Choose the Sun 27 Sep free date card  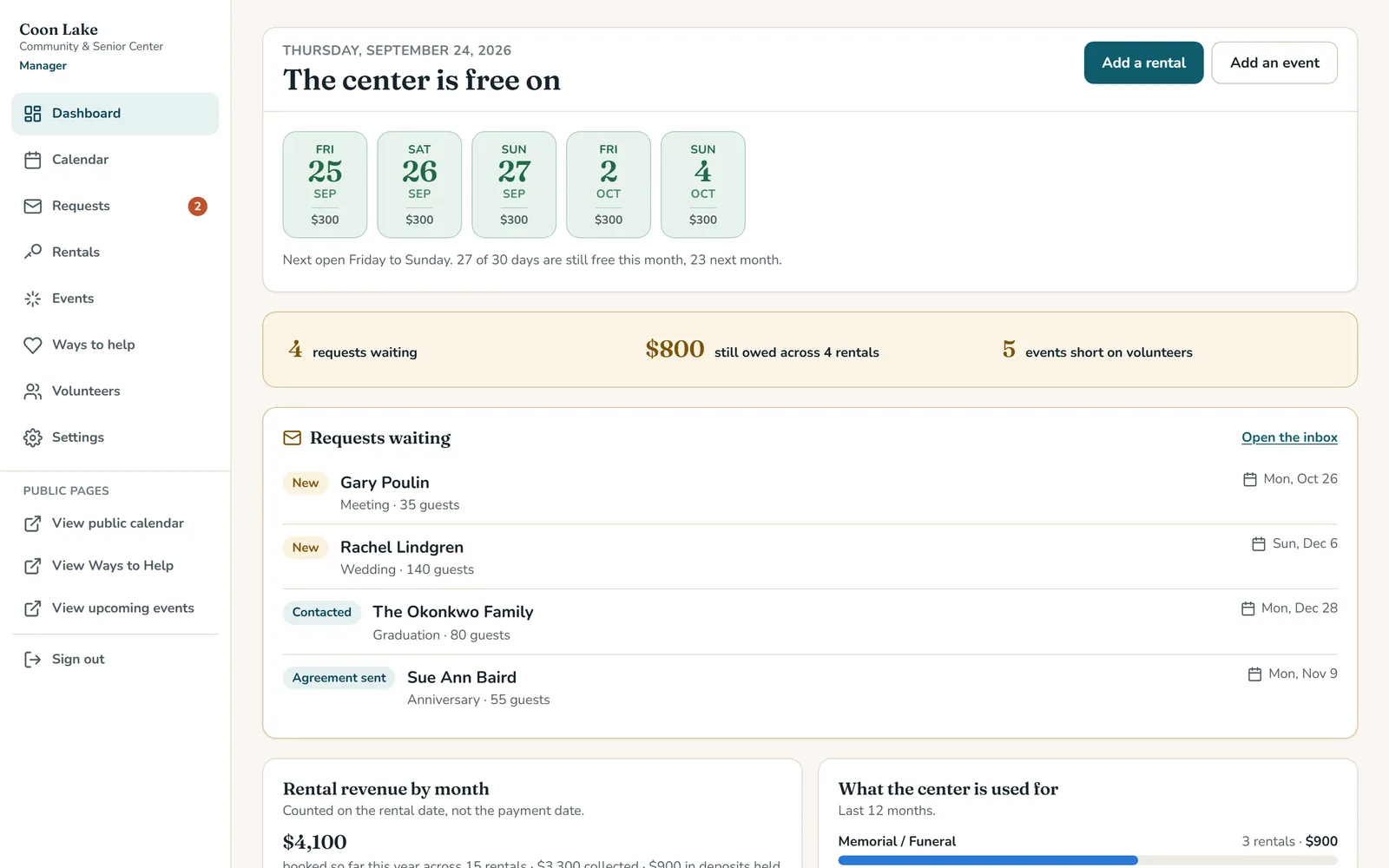(514, 185)
